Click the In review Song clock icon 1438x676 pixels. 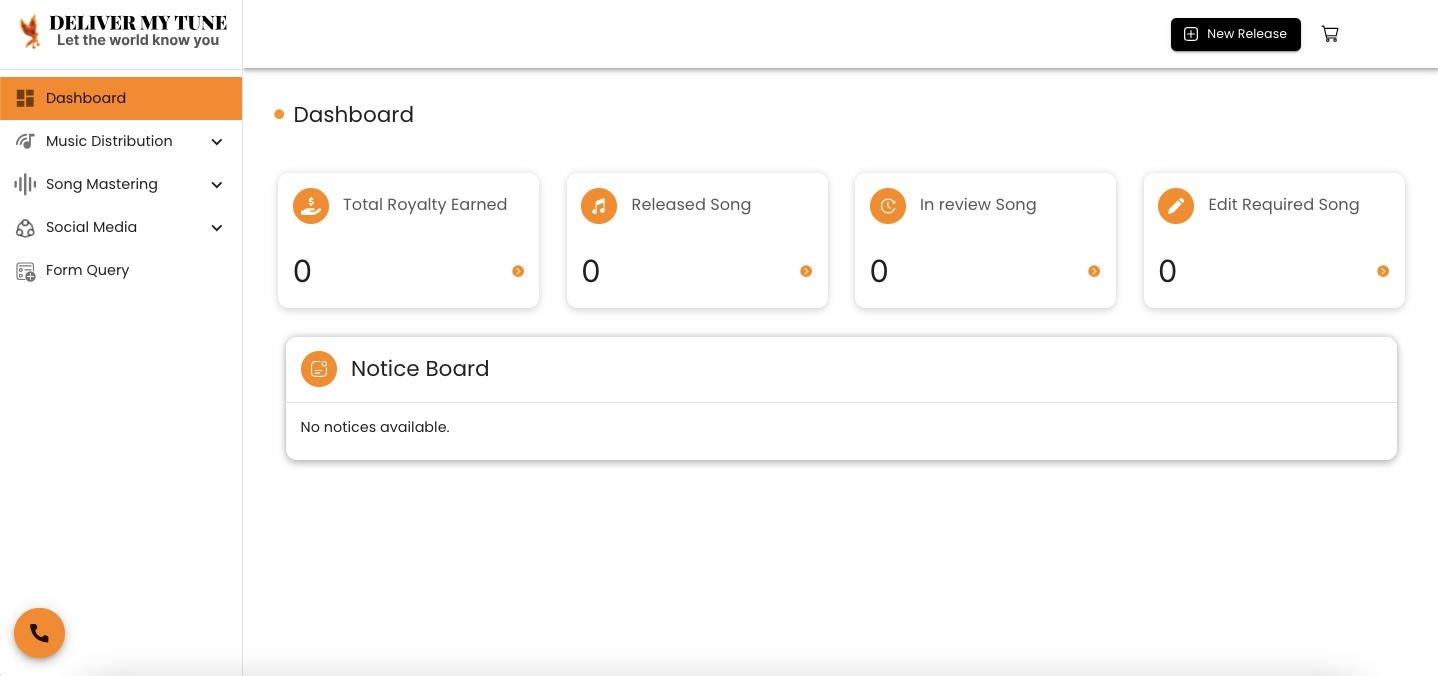888,206
